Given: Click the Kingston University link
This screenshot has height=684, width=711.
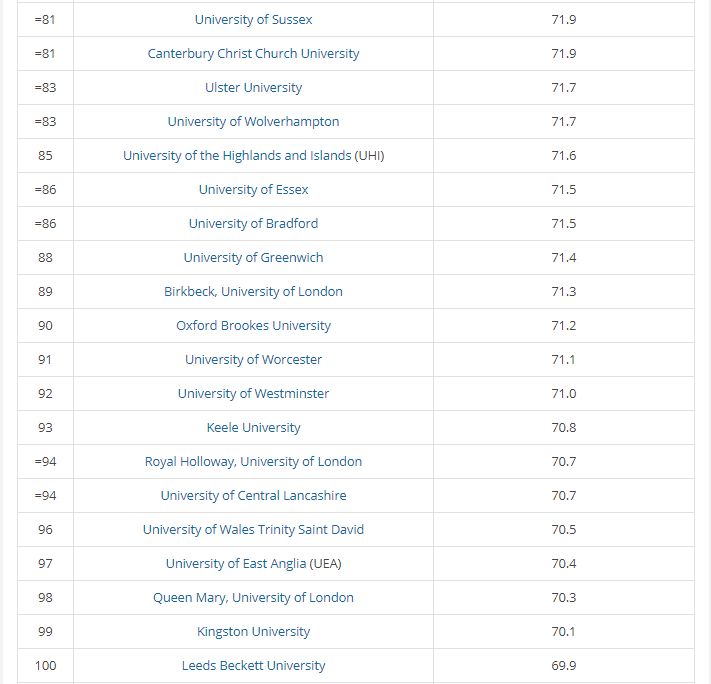Looking at the screenshot, I should pos(253,632).
